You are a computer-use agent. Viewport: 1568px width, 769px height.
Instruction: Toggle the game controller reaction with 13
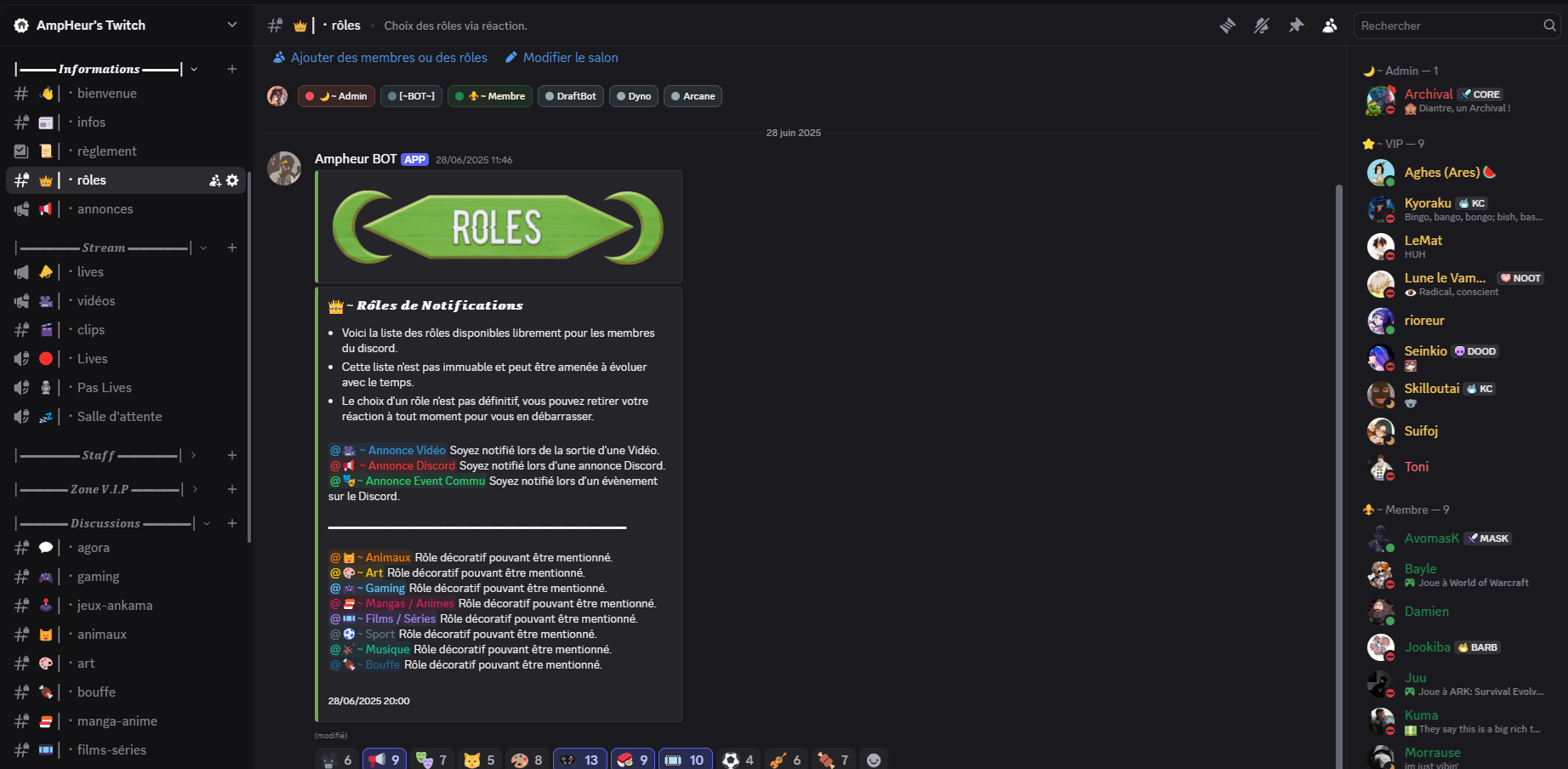pyautogui.click(x=580, y=760)
